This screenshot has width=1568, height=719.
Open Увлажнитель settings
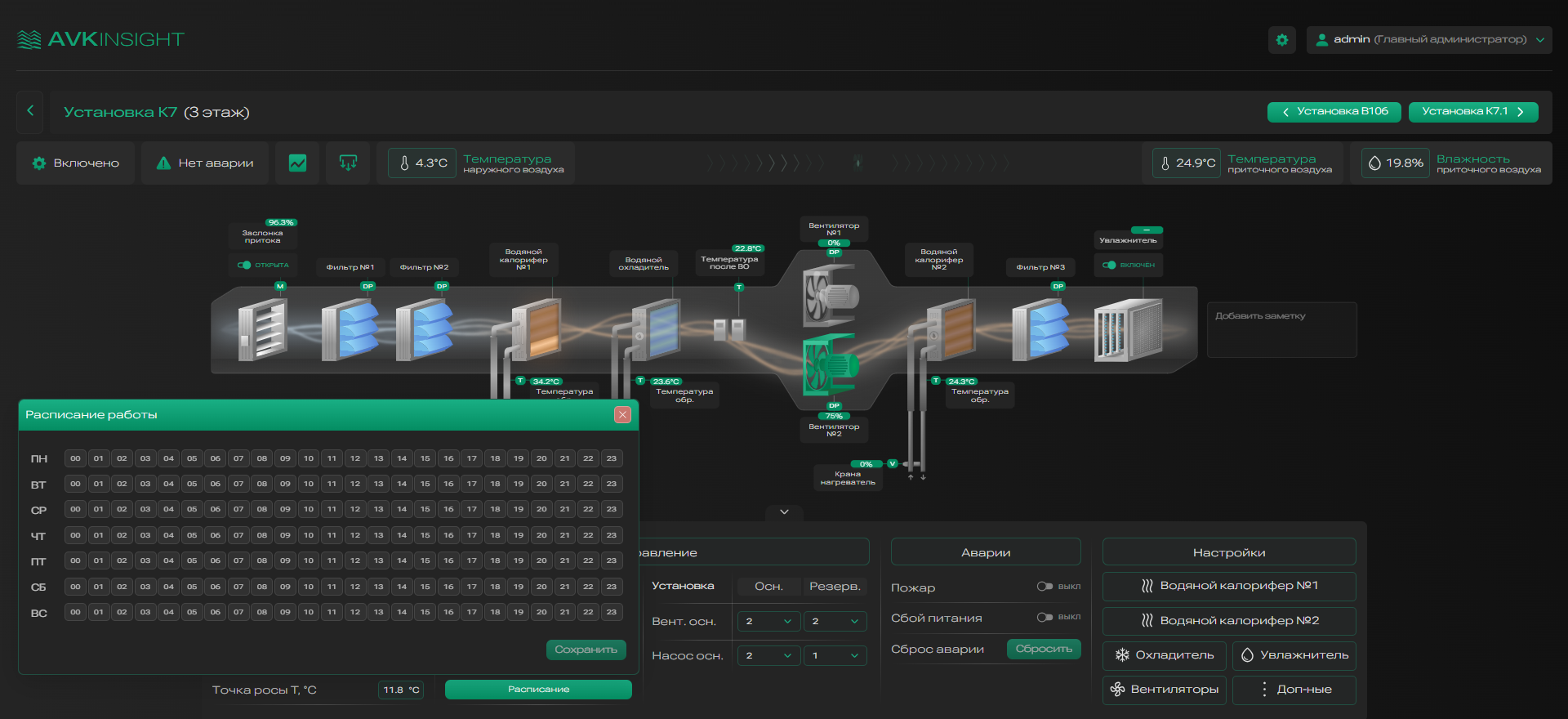pos(1294,655)
